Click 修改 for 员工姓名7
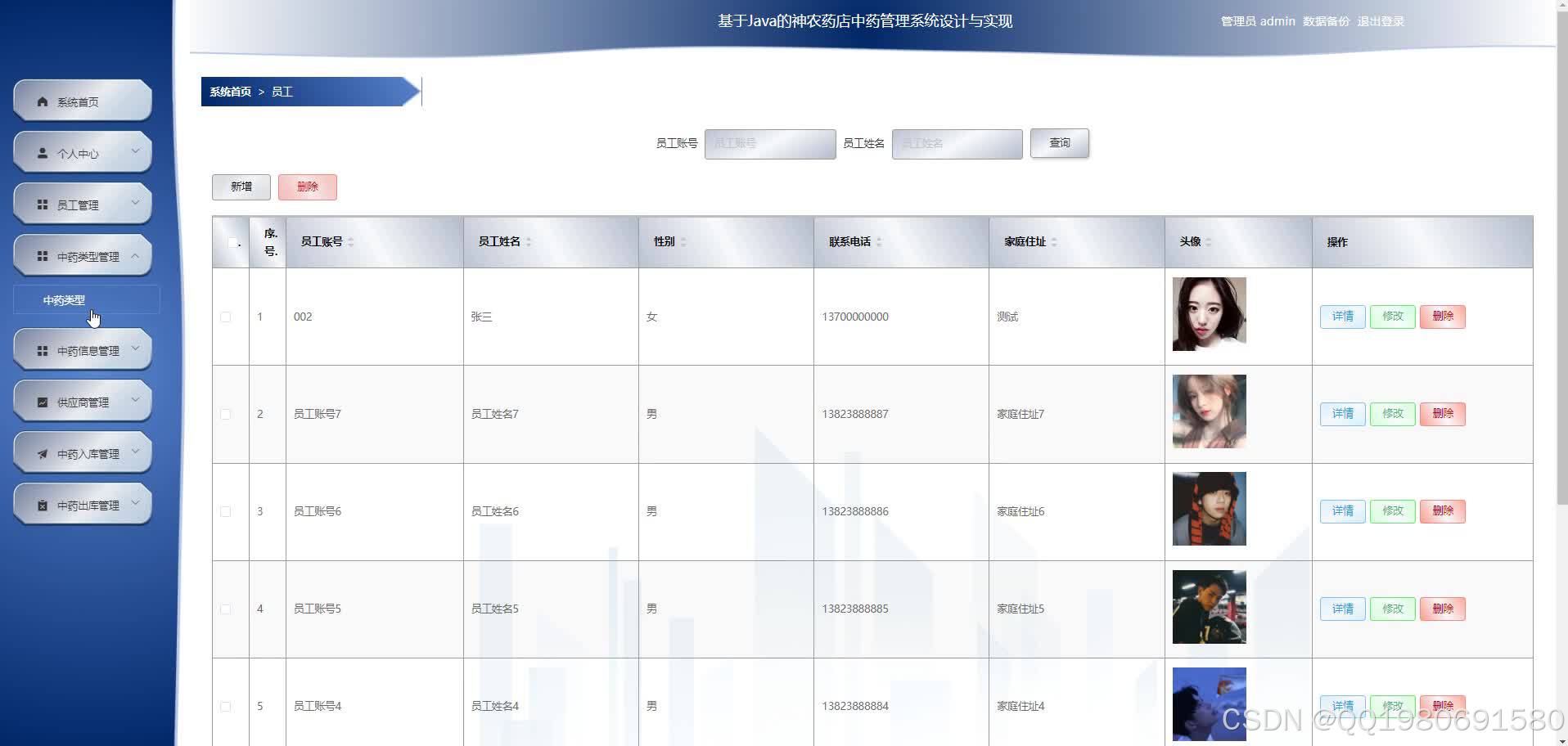 point(1393,414)
